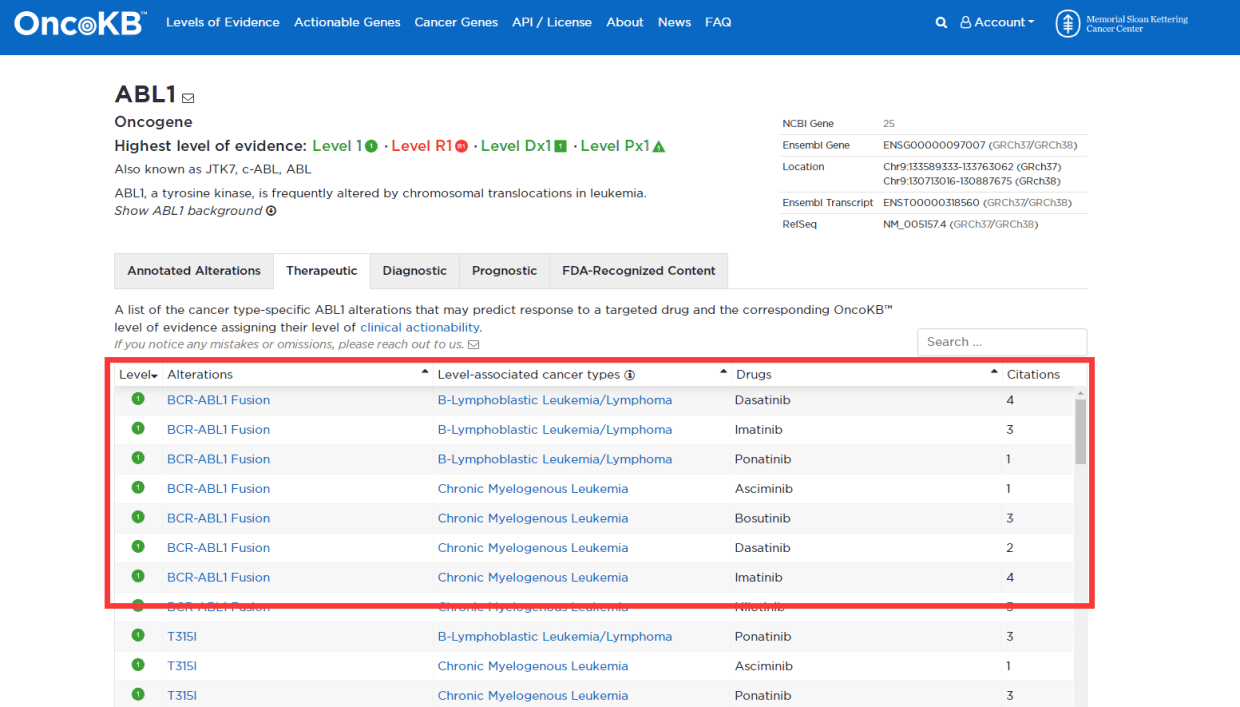Open T315I link in B-Lymphoblastic Ponatinib row
This screenshot has width=1240, height=707.
coord(182,636)
